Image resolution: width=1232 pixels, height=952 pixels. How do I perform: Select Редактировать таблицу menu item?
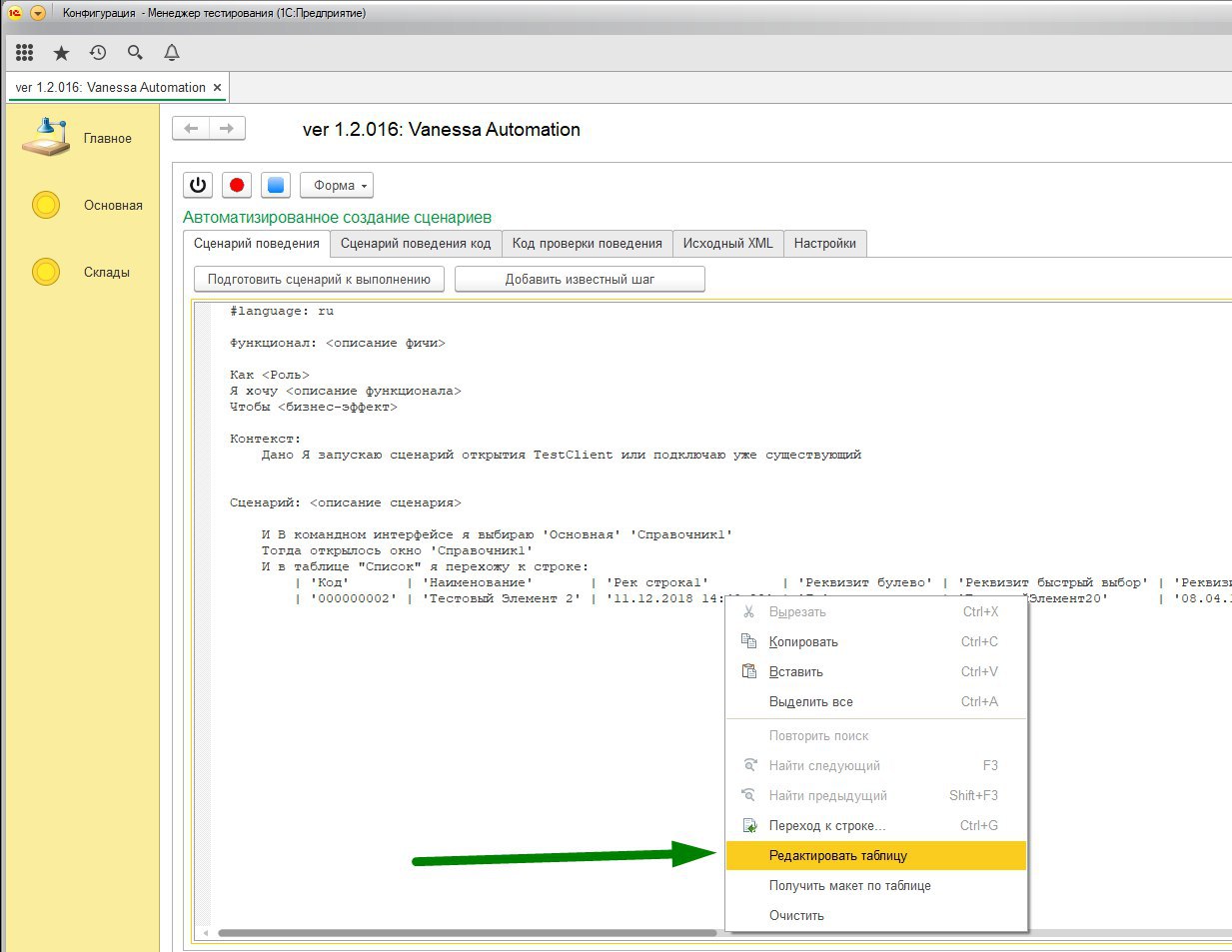click(876, 856)
